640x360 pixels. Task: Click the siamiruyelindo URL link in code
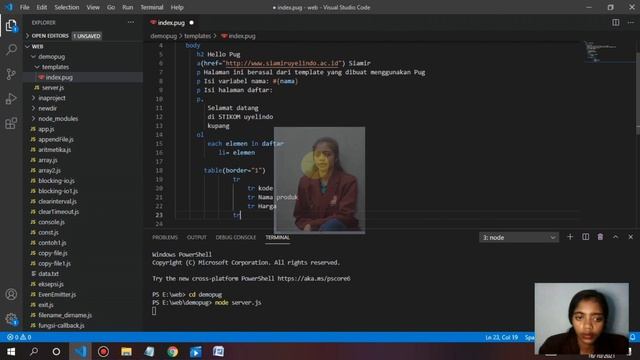tap(282, 63)
